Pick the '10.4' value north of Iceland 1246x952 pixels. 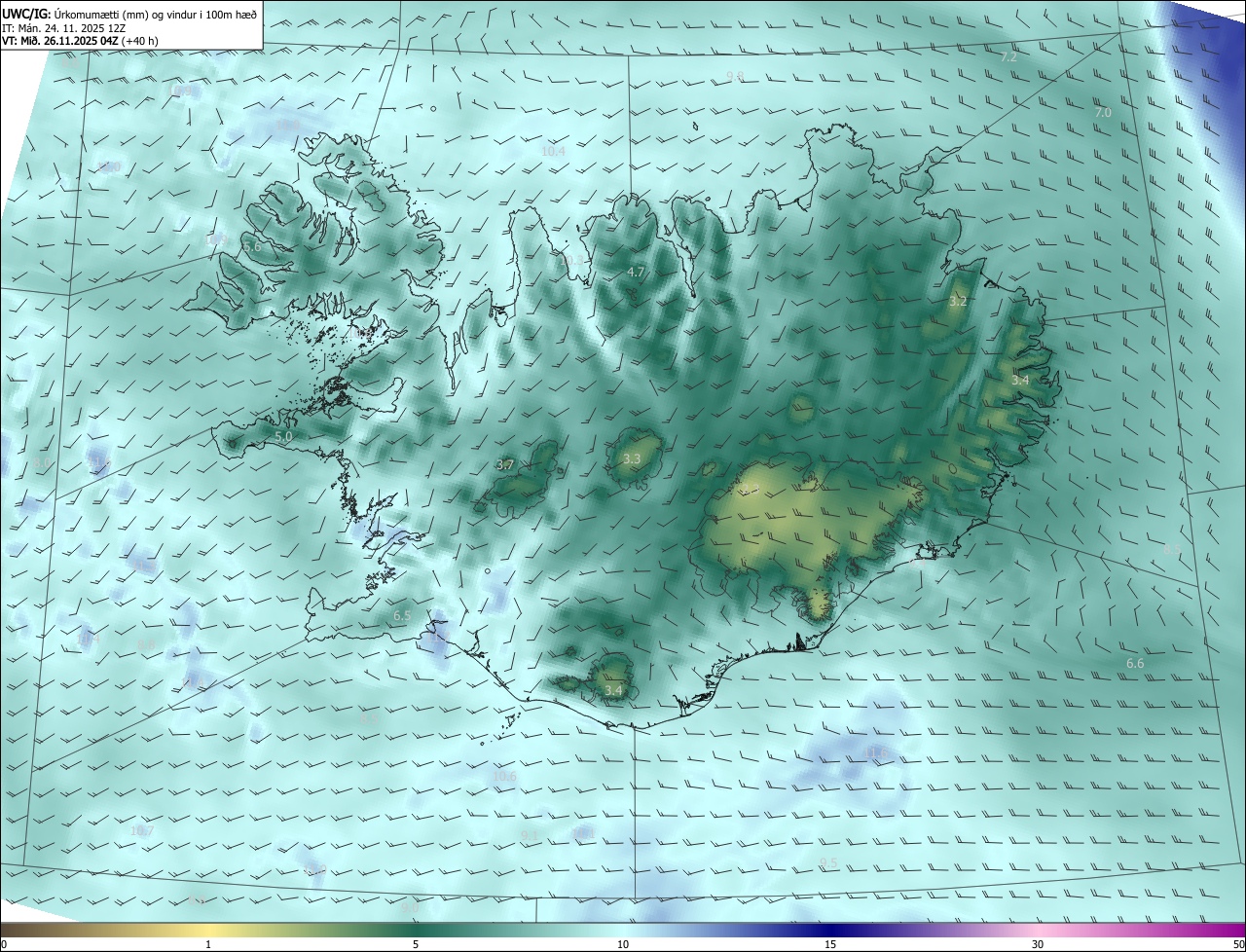pyautogui.click(x=553, y=152)
